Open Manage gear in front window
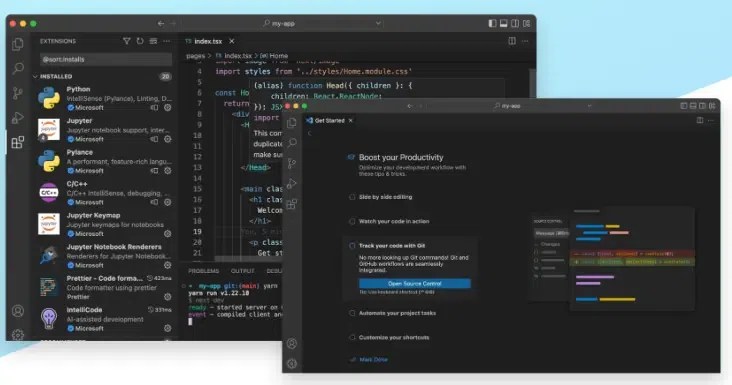Image resolution: width=732 pixels, height=385 pixels. [292, 364]
